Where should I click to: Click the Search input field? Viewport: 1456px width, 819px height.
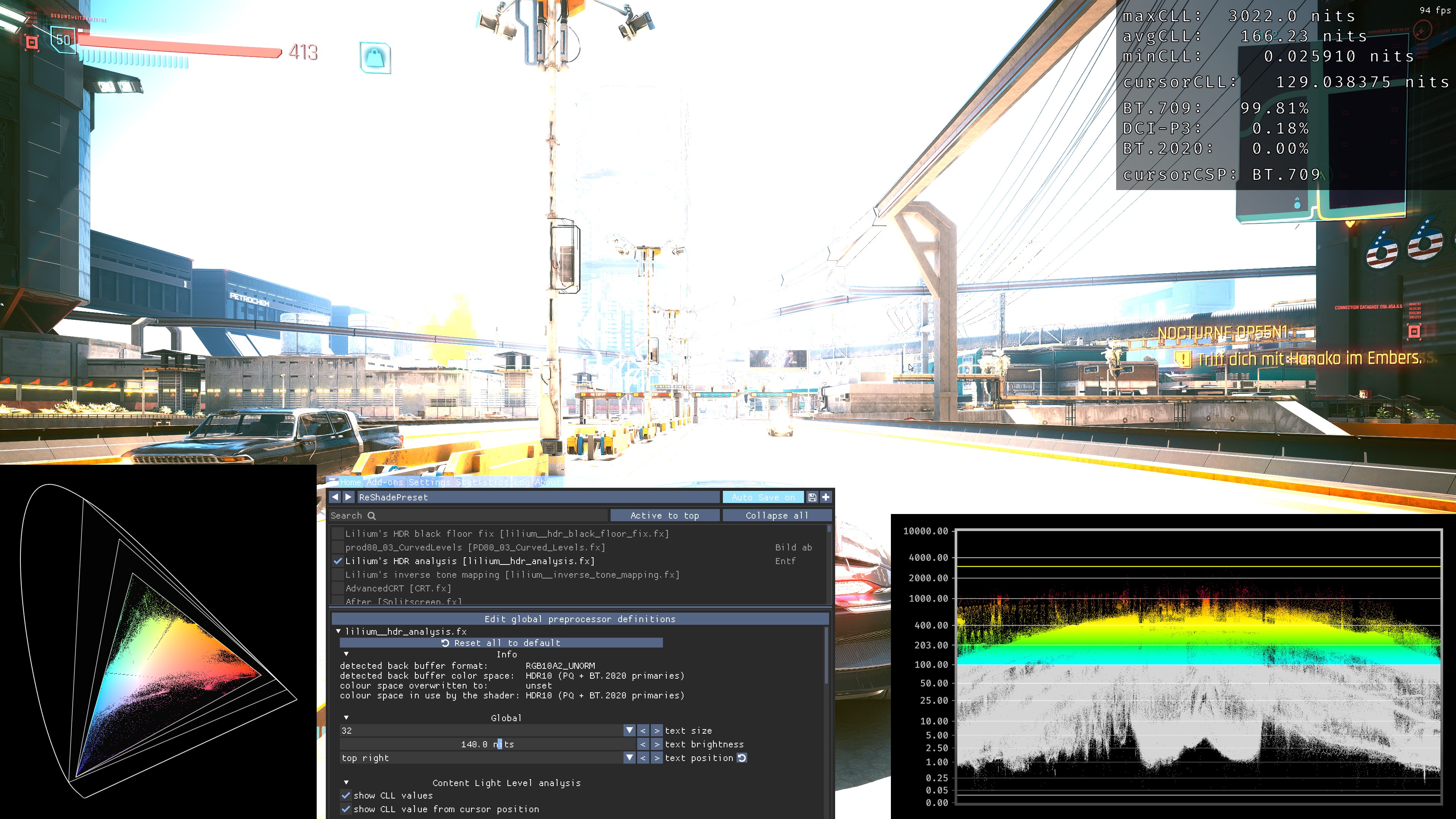coord(468,516)
